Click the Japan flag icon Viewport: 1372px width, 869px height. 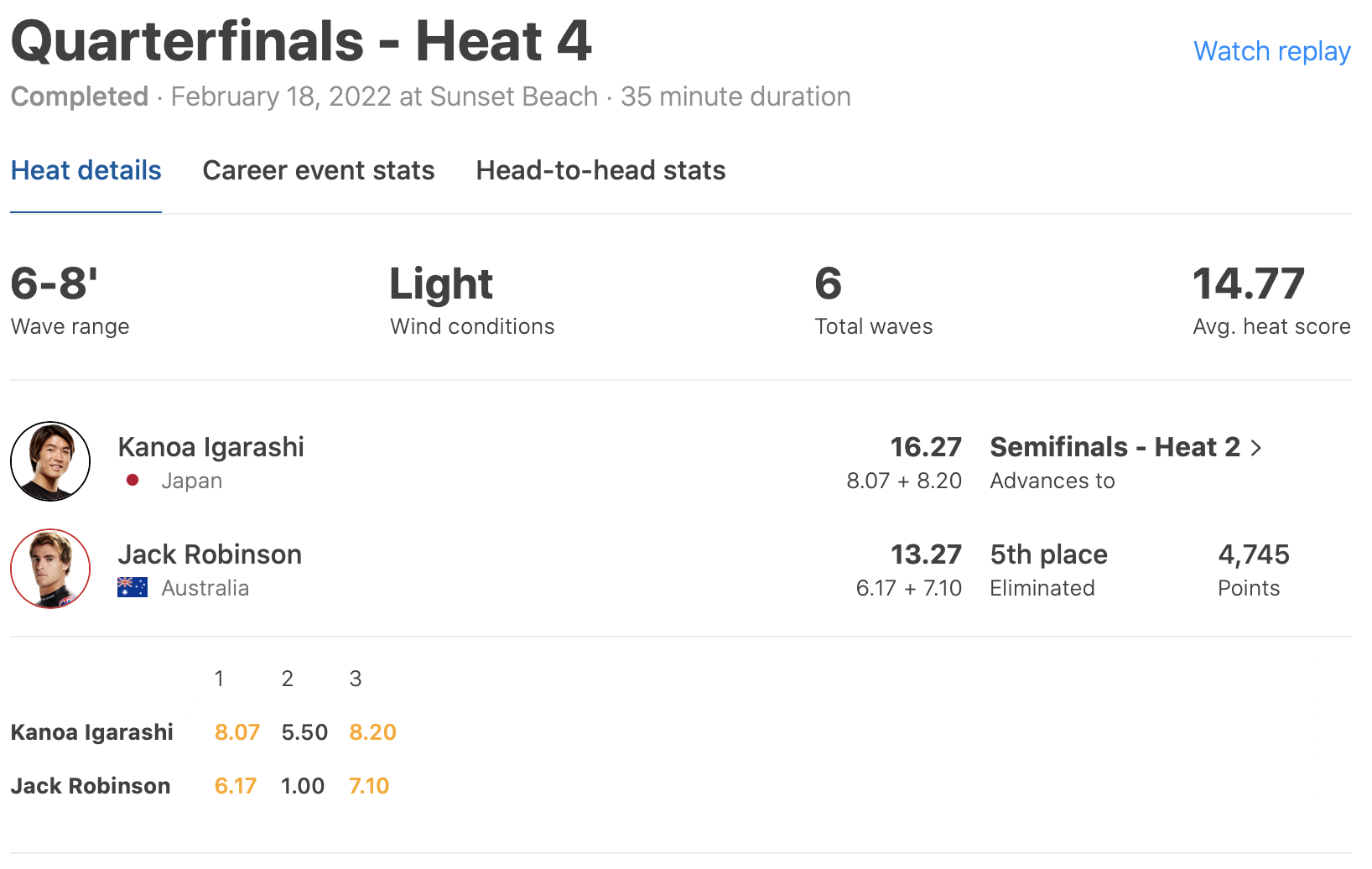point(133,481)
